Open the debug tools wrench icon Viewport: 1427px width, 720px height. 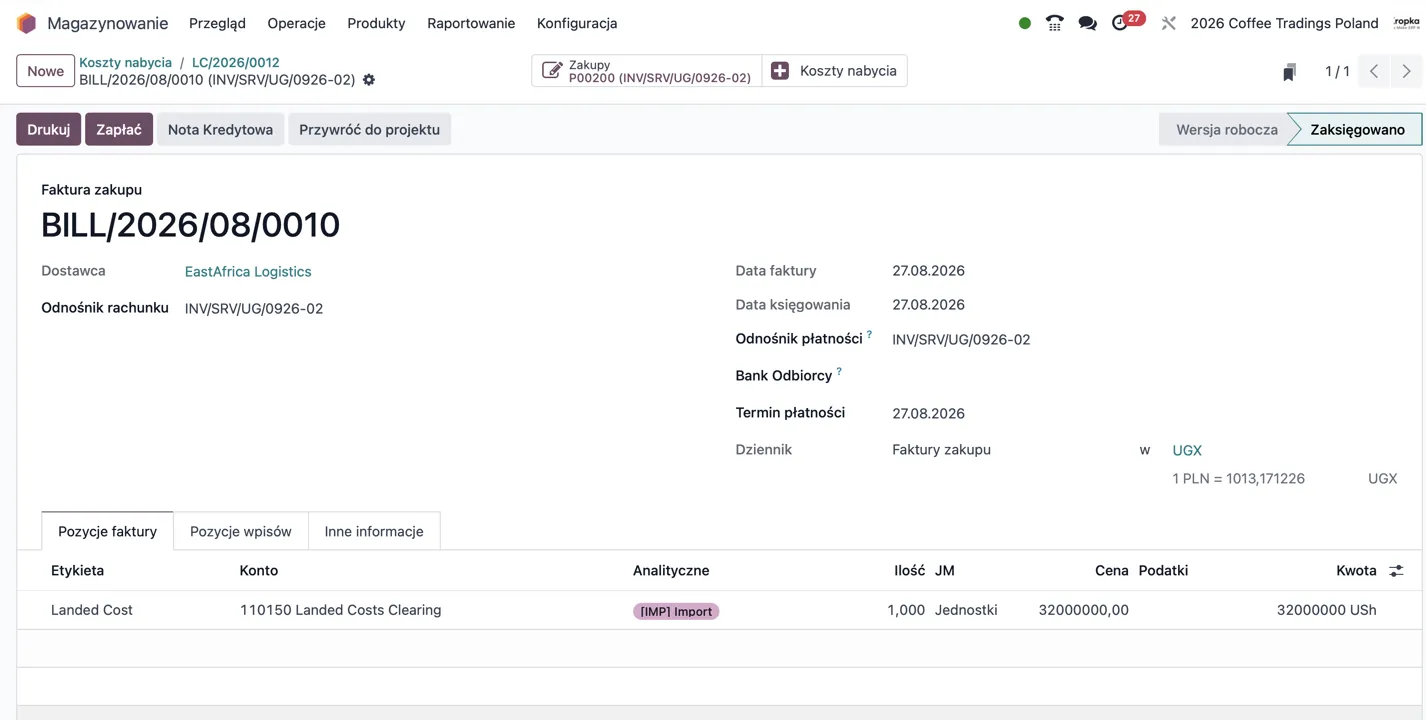pyautogui.click(x=1168, y=23)
